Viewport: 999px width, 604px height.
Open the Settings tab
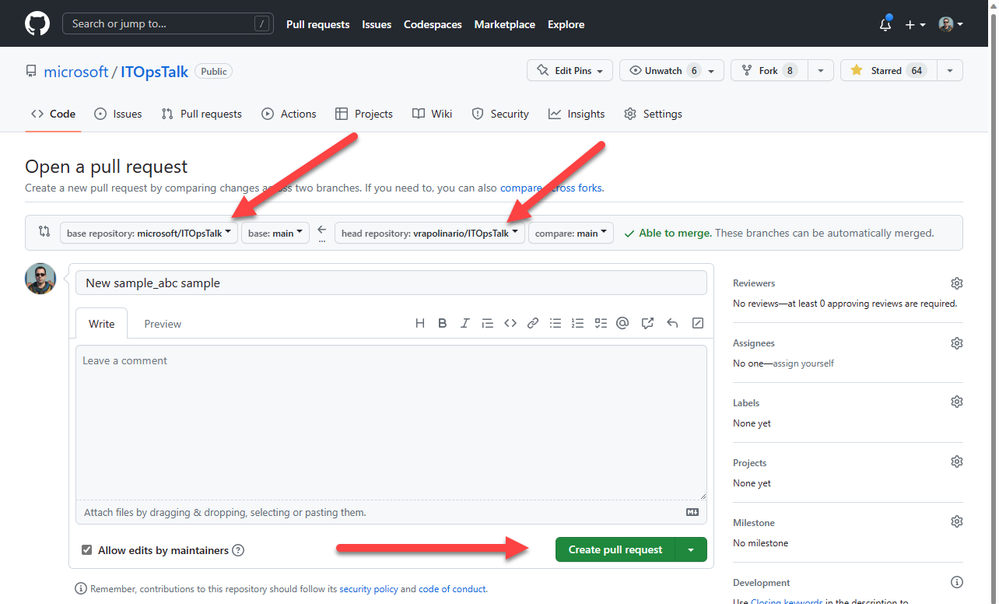(653, 114)
